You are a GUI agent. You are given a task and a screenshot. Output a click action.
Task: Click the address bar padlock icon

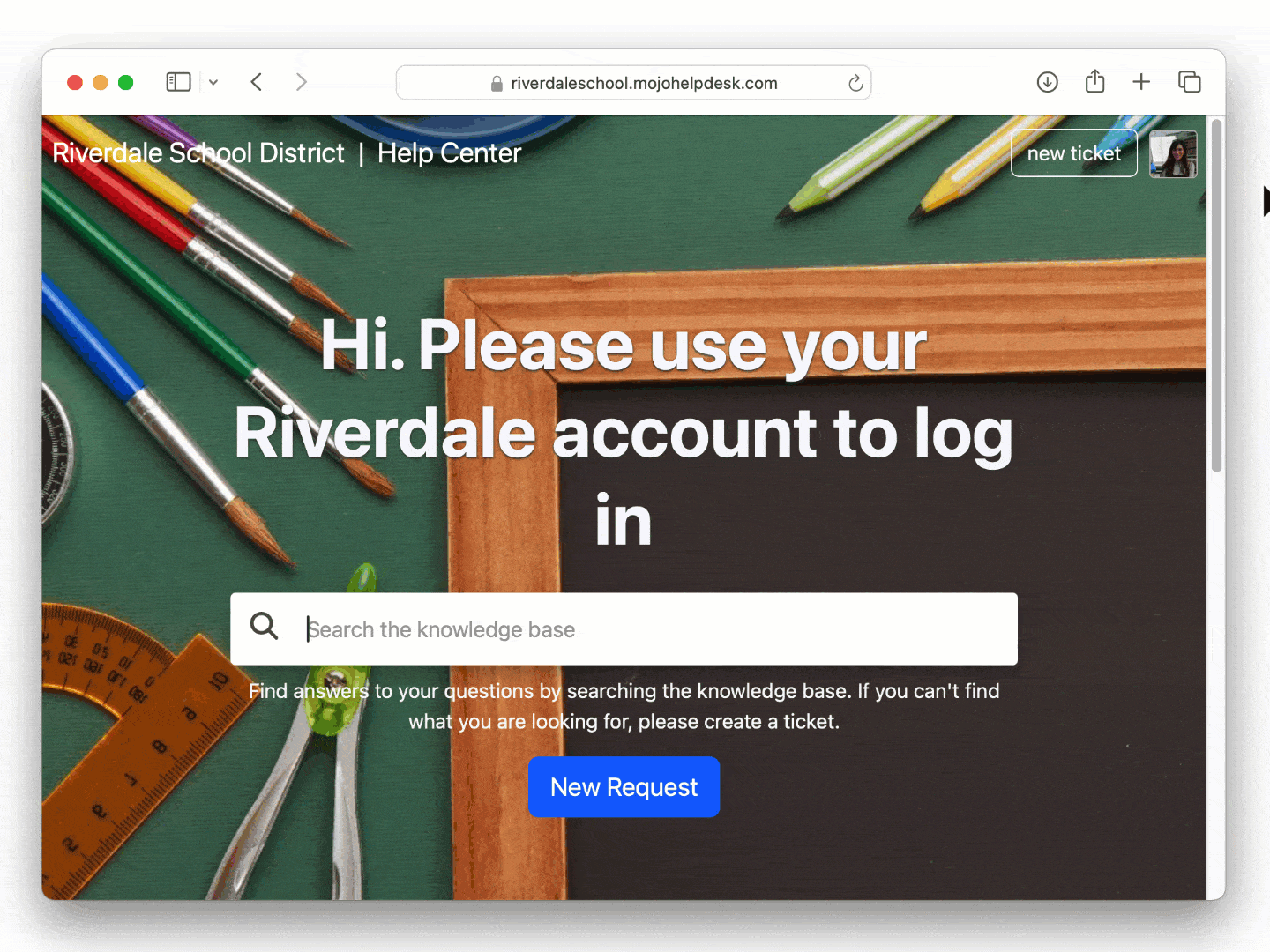[x=497, y=83]
